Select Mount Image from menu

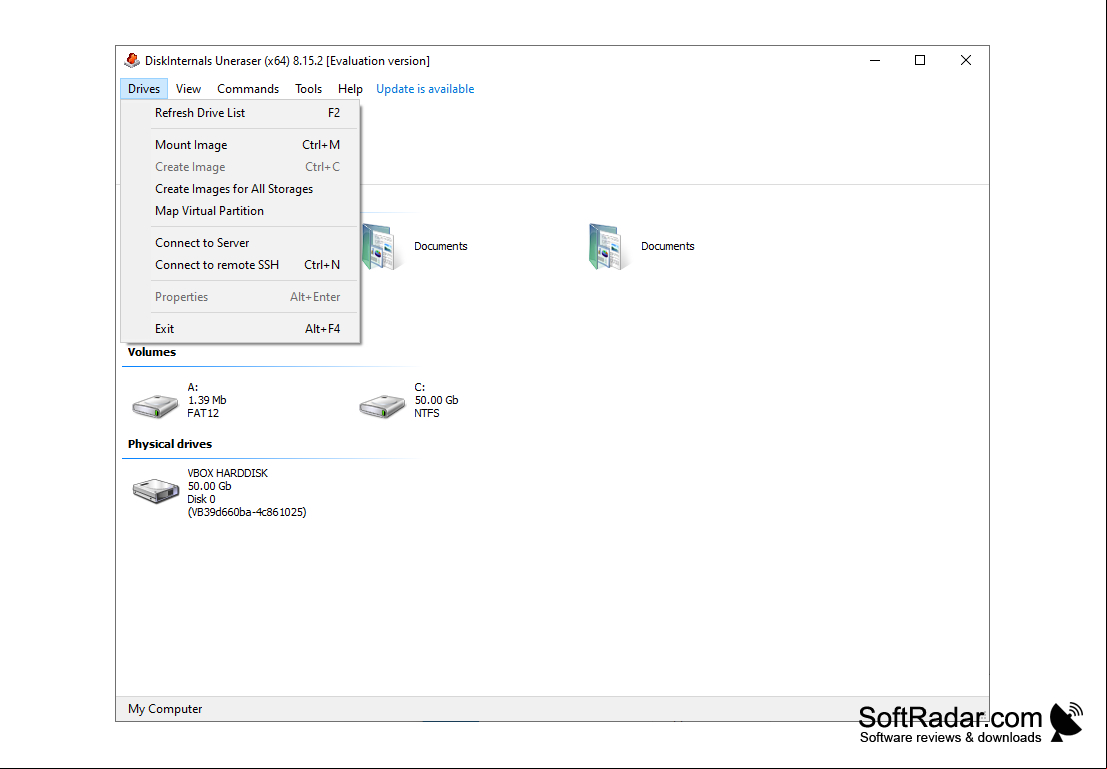pos(241,145)
